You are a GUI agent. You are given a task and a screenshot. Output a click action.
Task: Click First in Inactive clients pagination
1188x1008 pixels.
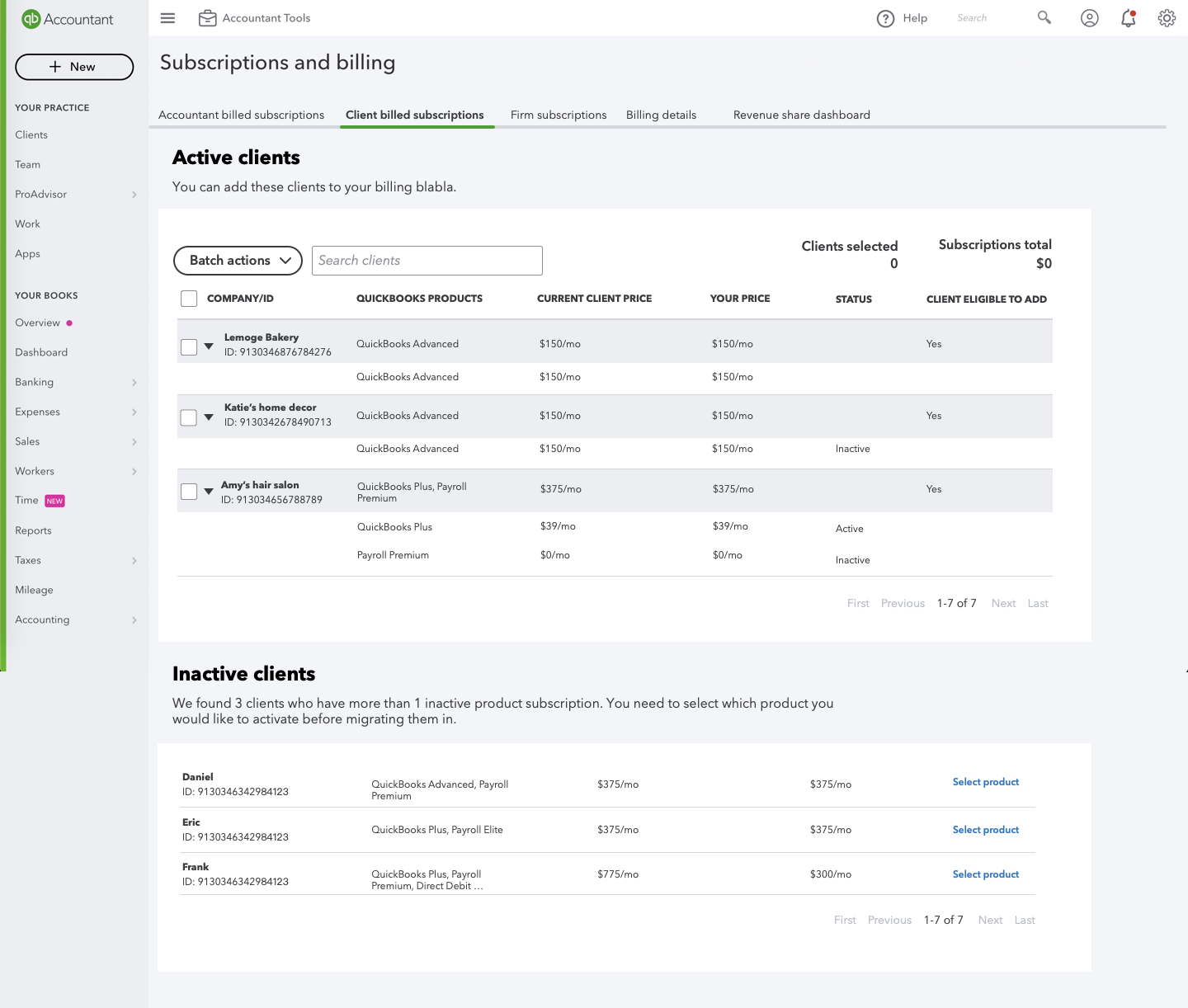[x=845, y=921]
